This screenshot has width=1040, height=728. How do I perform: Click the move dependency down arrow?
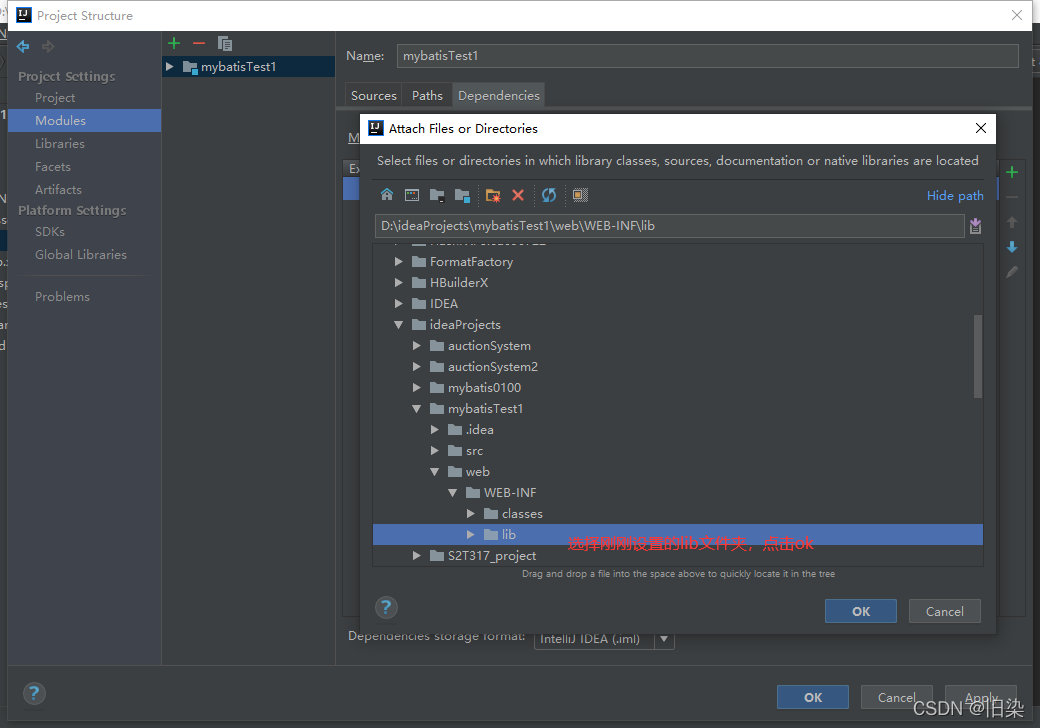(x=1012, y=247)
